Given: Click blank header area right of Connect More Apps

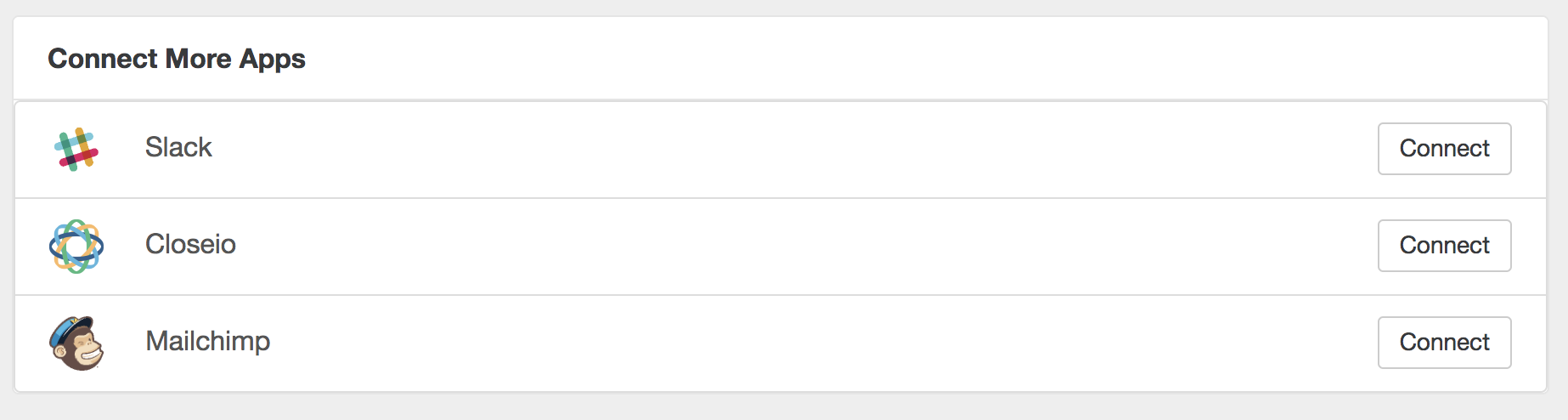Looking at the screenshot, I should (849, 59).
